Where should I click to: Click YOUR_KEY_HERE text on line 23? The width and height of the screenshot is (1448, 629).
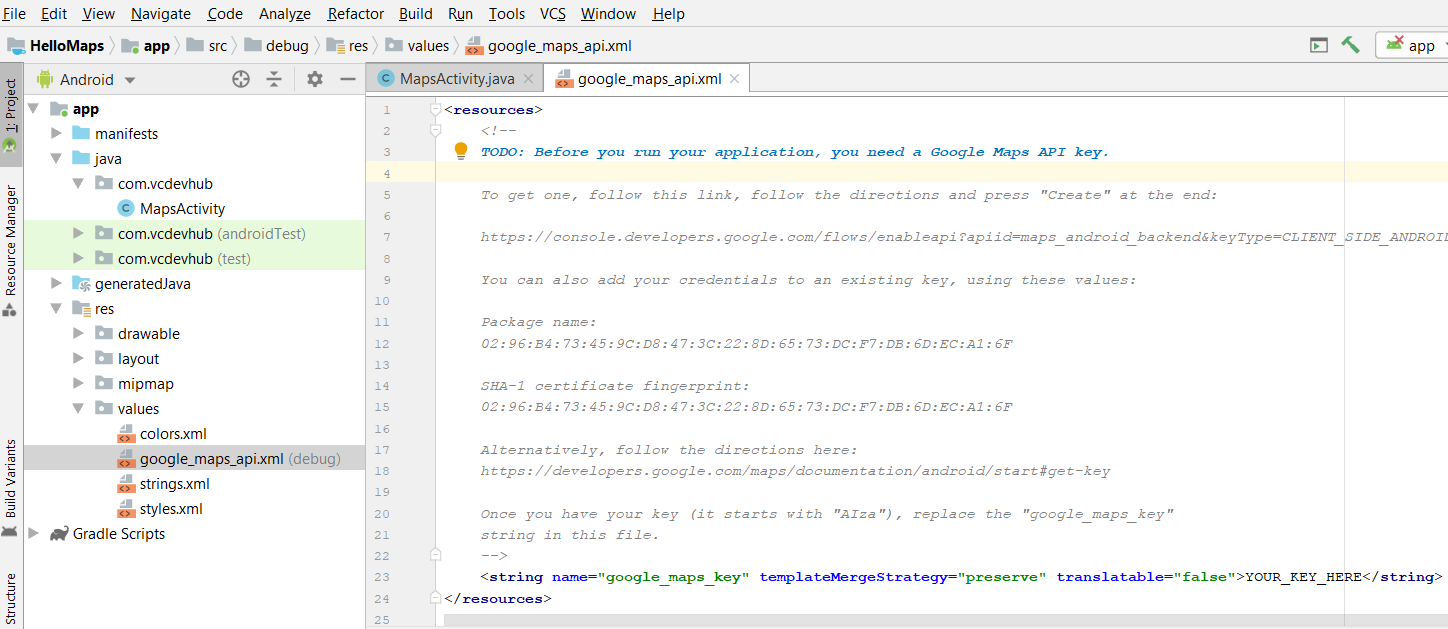[x=1304, y=577]
